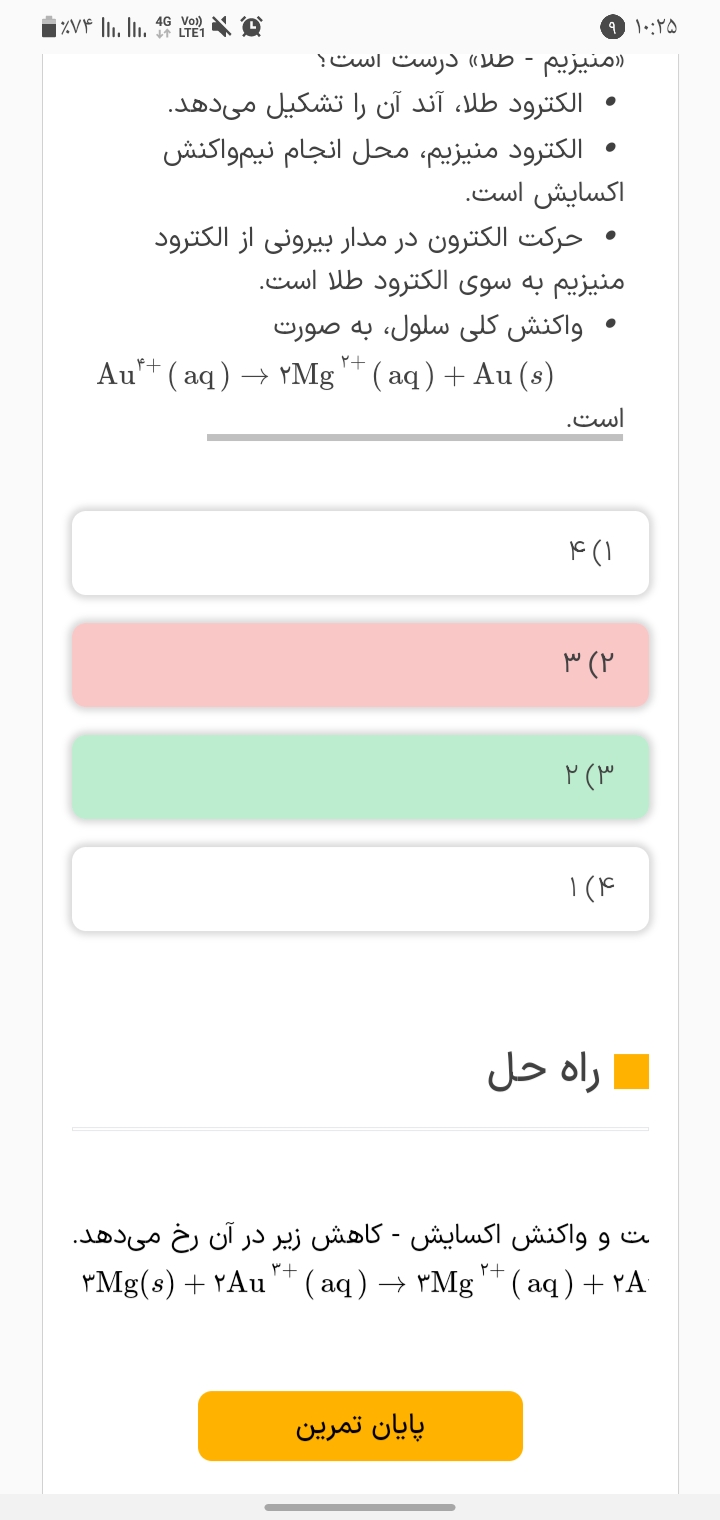
Task: Tap the clock showing ۱۰:۲۵
Action: pyautogui.click(x=655, y=27)
